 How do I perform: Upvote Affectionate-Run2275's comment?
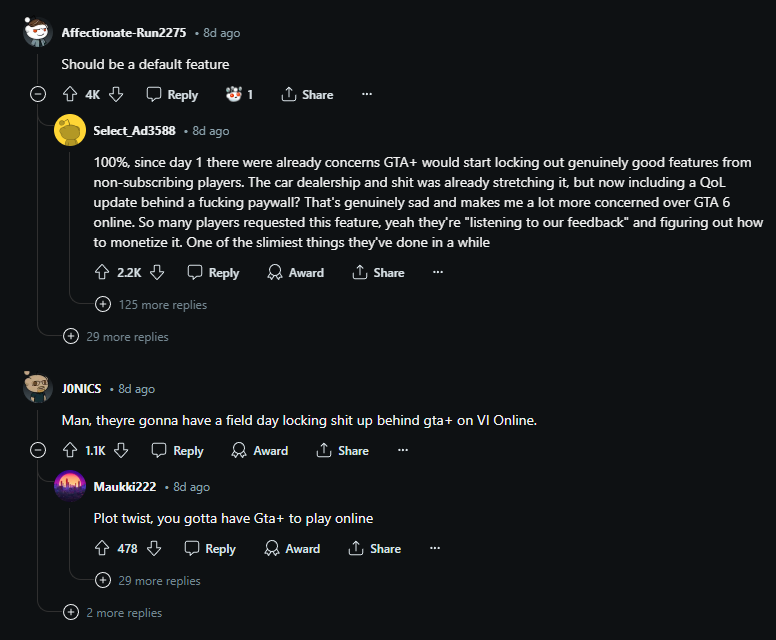coord(70,94)
